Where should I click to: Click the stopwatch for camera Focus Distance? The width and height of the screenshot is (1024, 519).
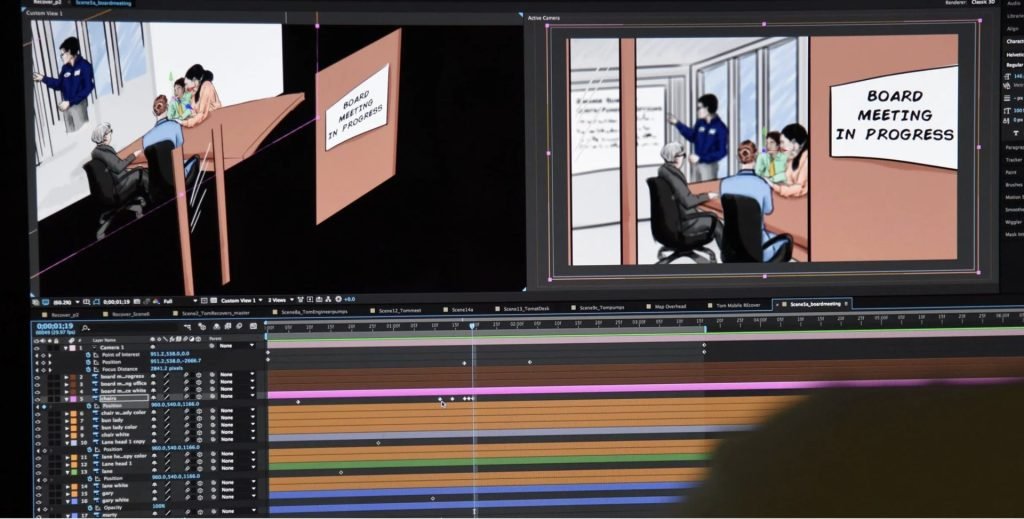click(88, 370)
